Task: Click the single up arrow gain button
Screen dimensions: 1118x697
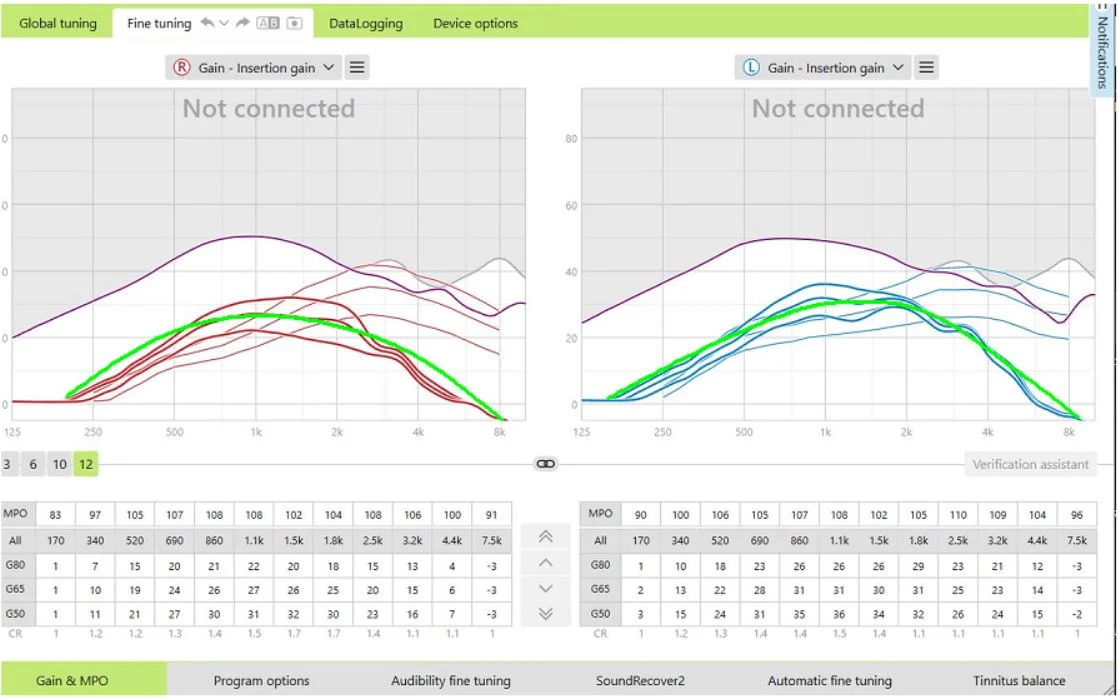Action: click(545, 563)
